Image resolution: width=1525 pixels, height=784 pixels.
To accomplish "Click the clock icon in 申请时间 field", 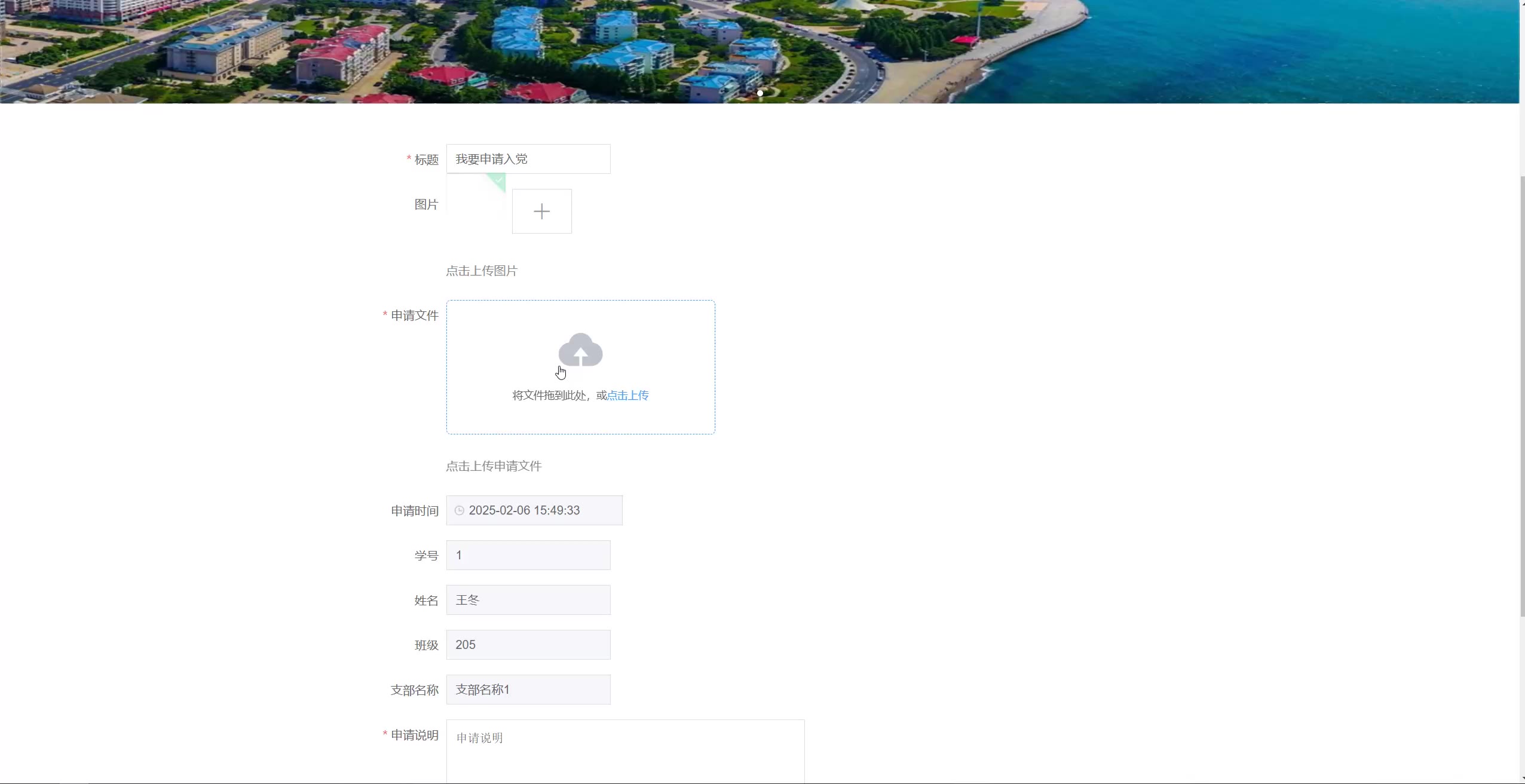I will tap(459, 510).
